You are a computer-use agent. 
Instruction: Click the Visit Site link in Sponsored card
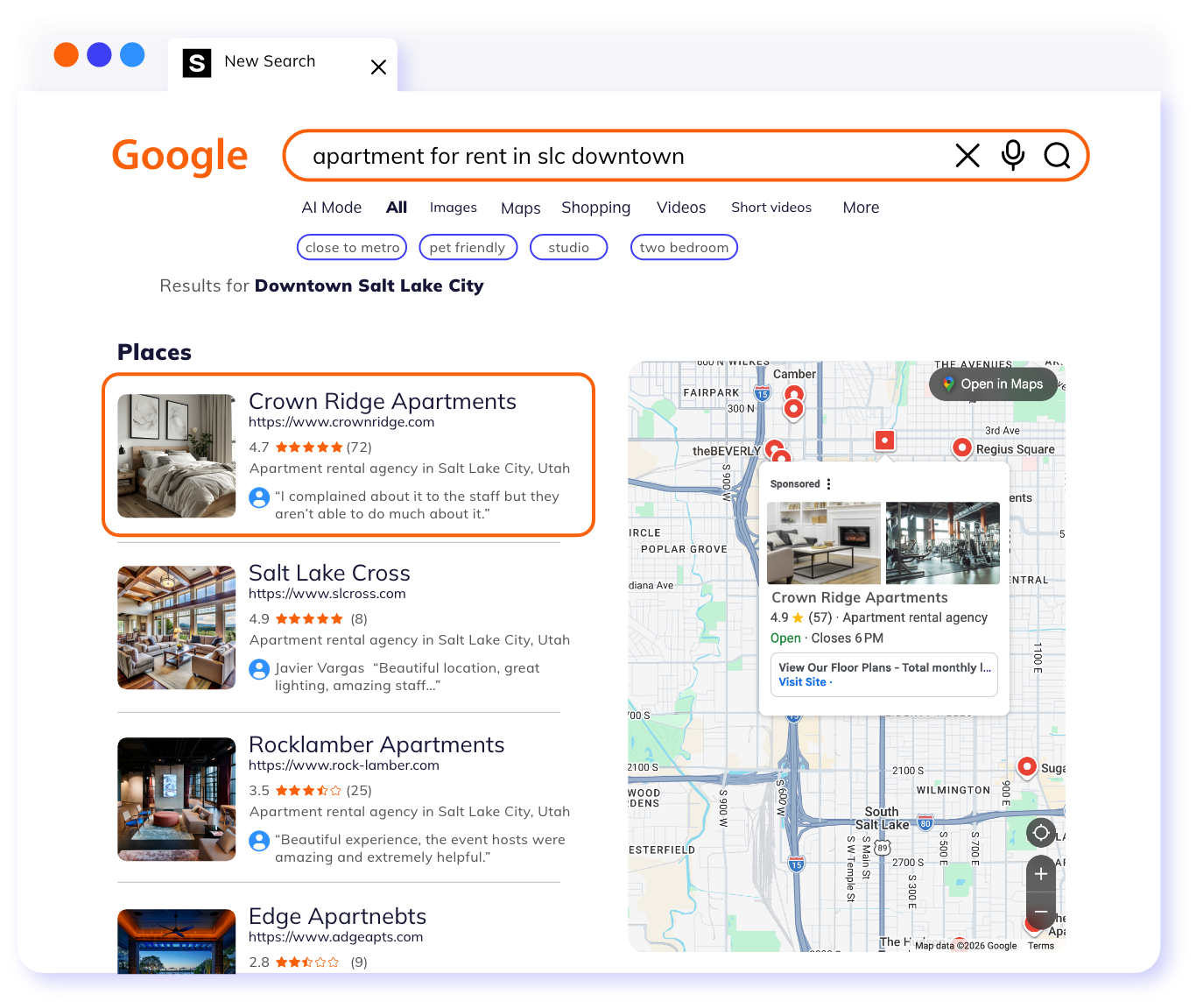pos(803,682)
